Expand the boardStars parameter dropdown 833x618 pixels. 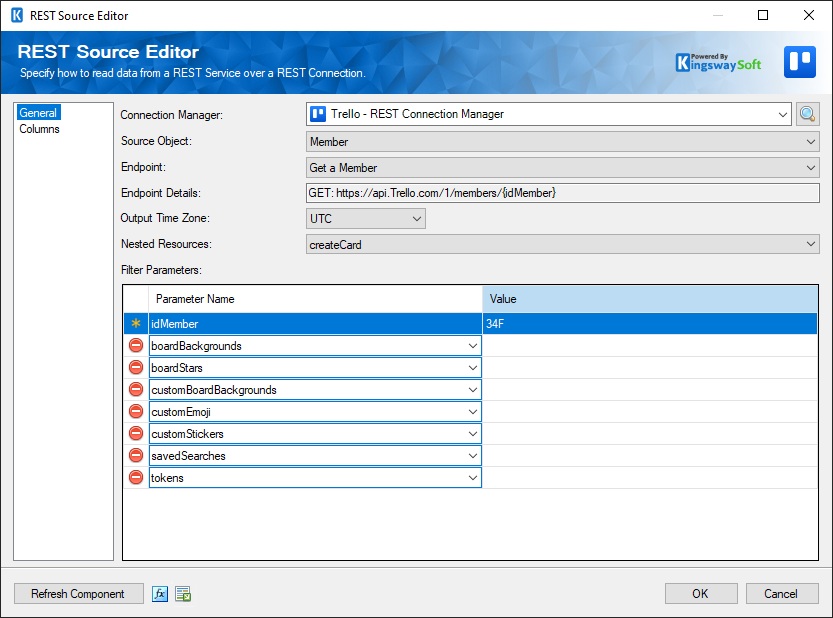coord(473,368)
